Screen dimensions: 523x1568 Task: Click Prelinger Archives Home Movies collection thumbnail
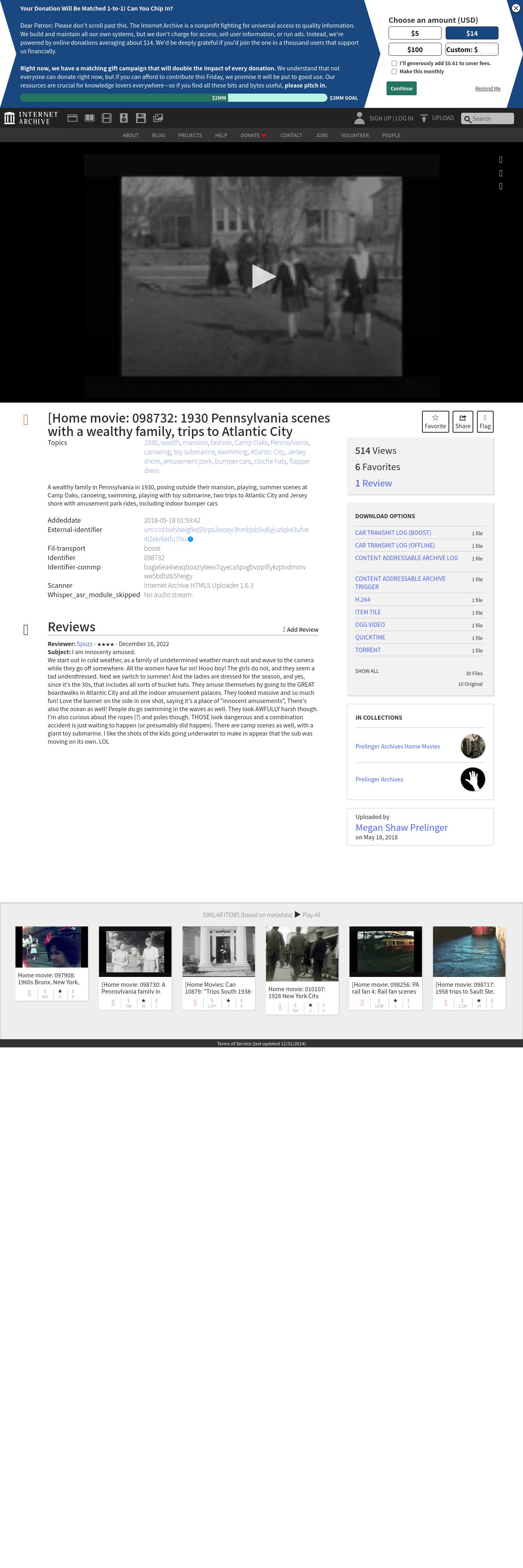472,746
